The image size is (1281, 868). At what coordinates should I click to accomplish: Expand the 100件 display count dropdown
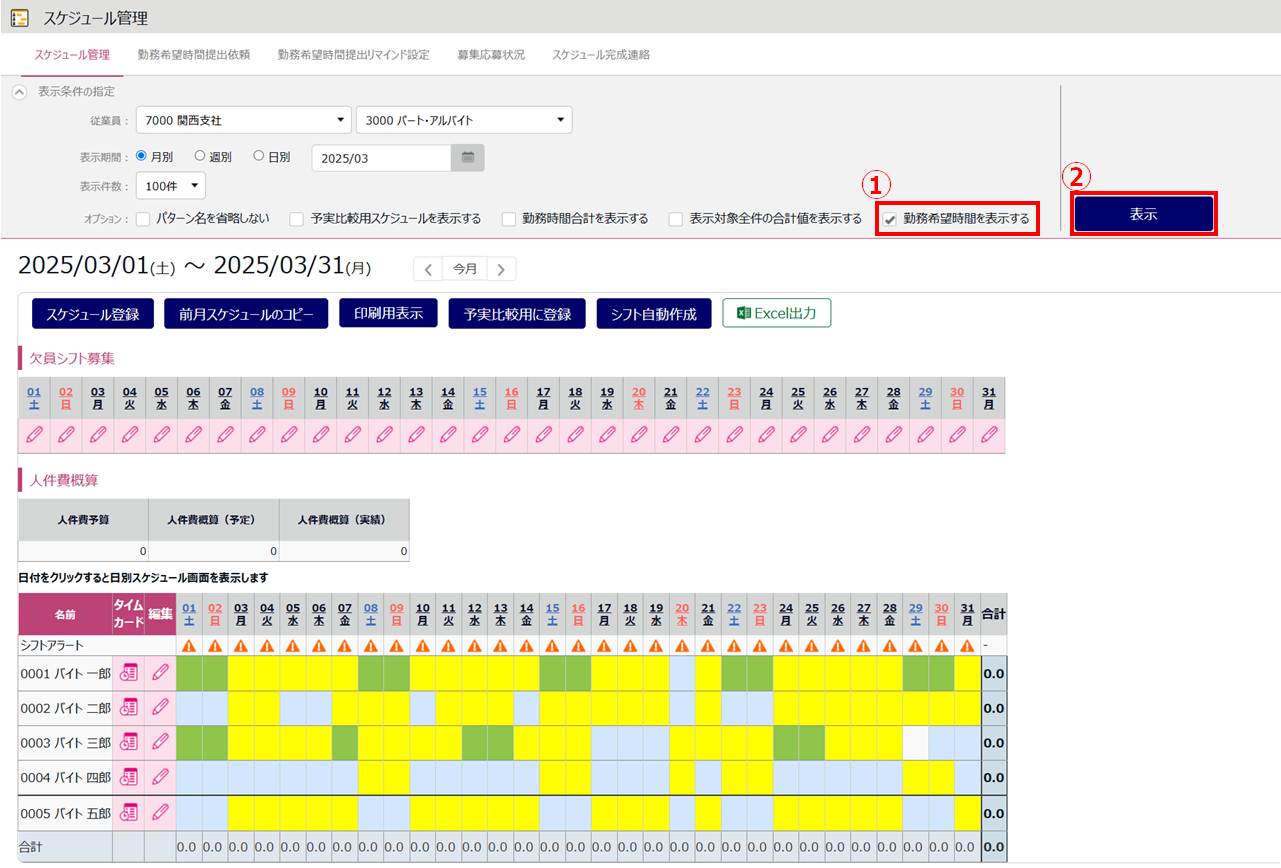(x=170, y=186)
